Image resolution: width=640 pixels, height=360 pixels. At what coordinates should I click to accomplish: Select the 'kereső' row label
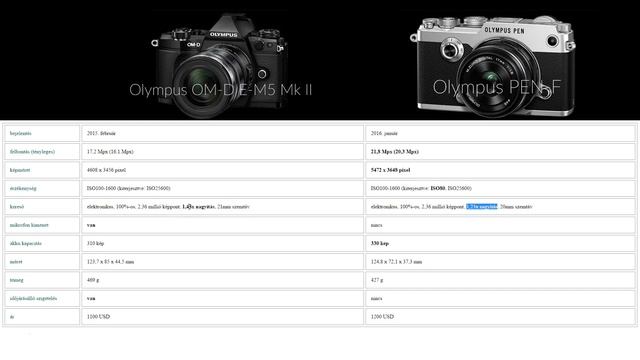17,207
